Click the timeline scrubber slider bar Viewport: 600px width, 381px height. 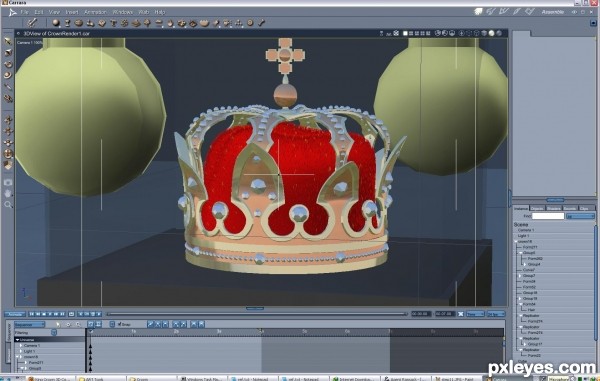coord(256,314)
